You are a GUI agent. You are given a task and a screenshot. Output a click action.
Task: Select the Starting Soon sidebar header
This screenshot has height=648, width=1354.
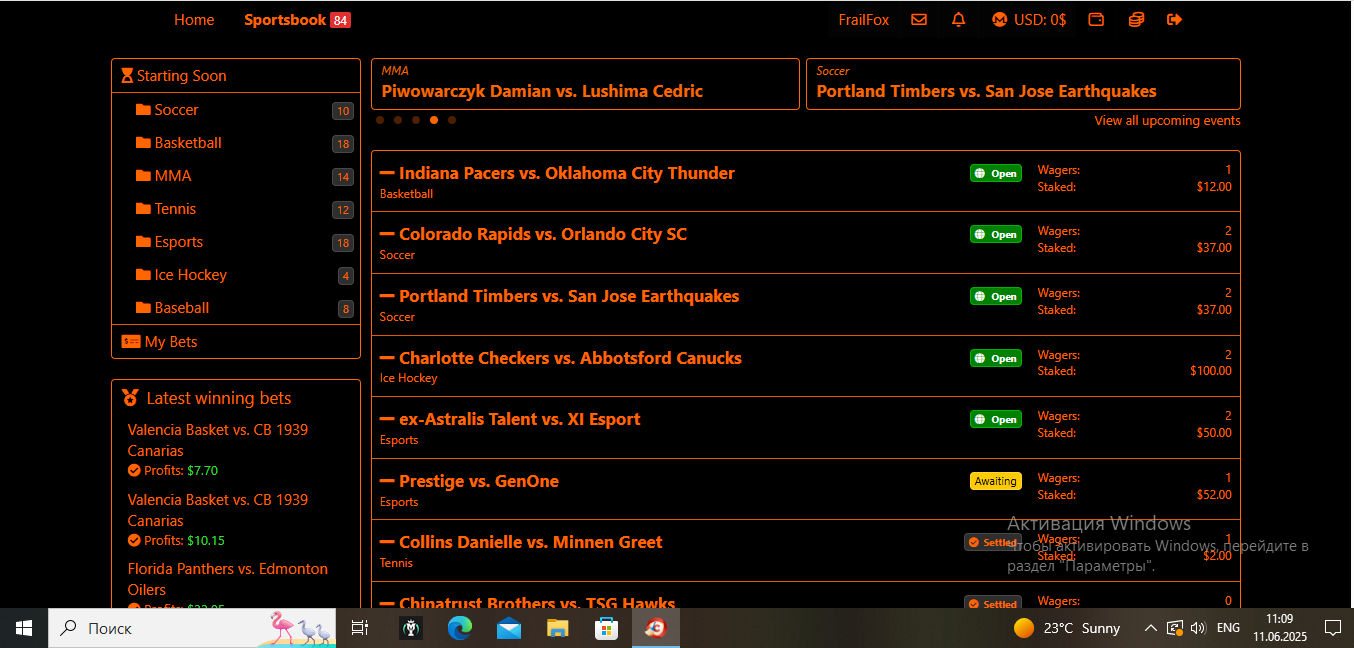(x=236, y=76)
